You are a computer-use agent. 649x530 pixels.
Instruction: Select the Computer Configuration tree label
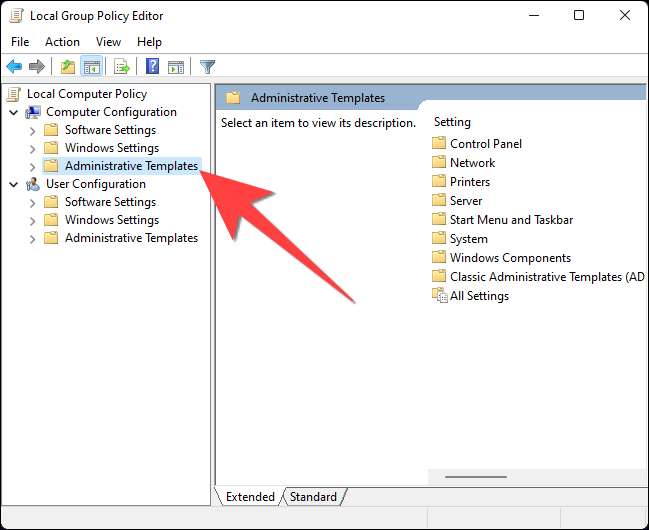pos(111,112)
